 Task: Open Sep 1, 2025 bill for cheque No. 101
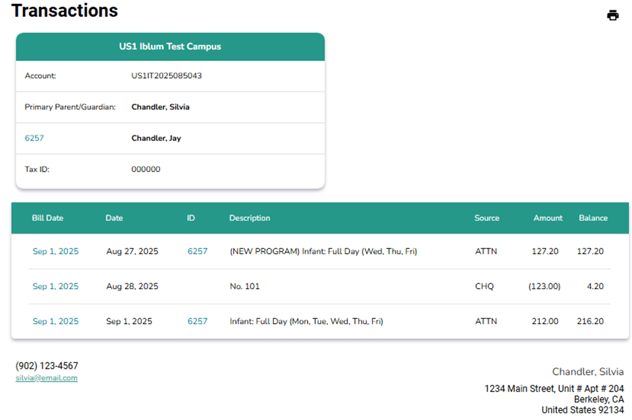pyautogui.click(x=55, y=287)
